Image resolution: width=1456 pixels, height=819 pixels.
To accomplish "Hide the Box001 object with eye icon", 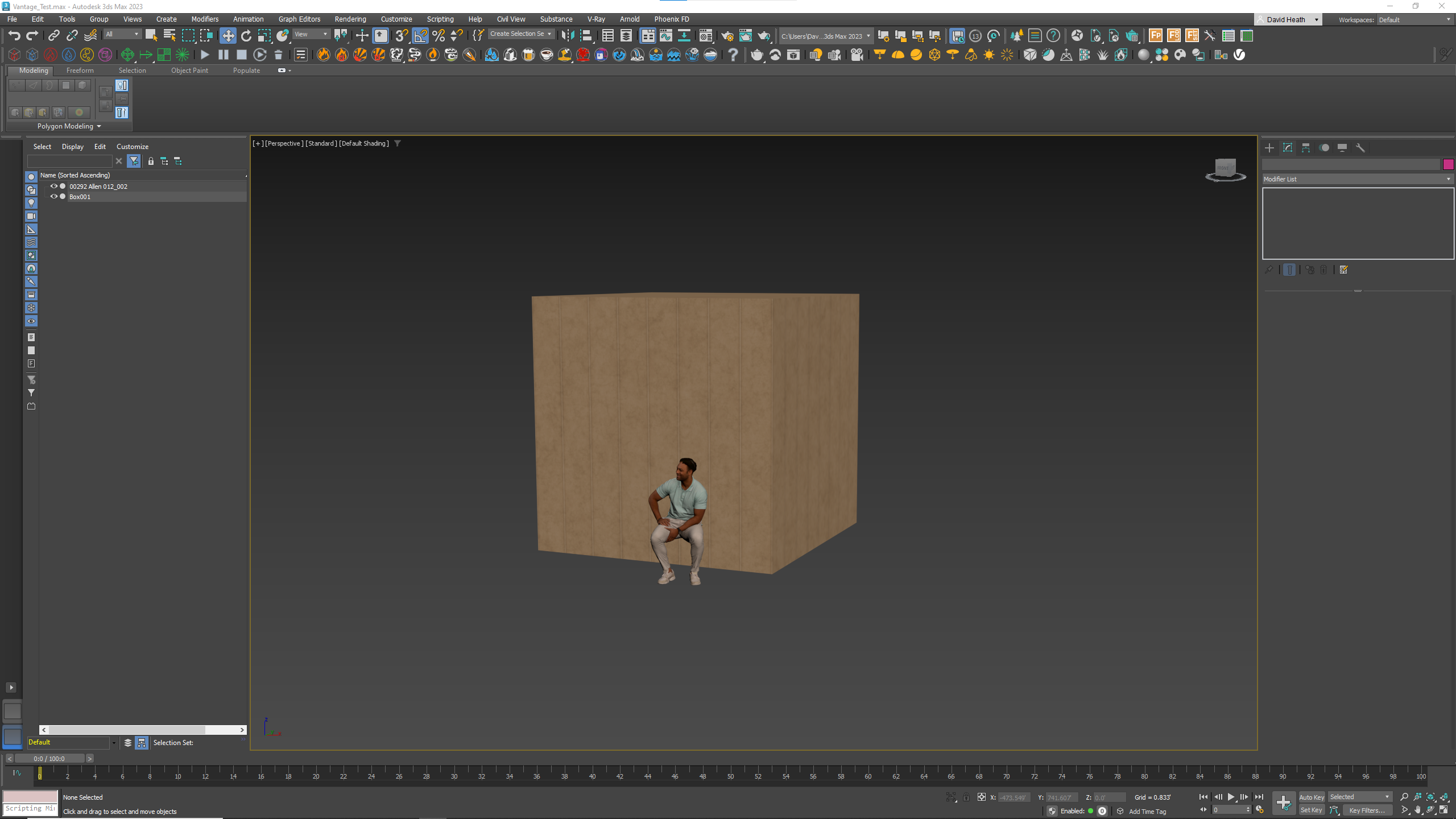I will pyautogui.click(x=54, y=196).
